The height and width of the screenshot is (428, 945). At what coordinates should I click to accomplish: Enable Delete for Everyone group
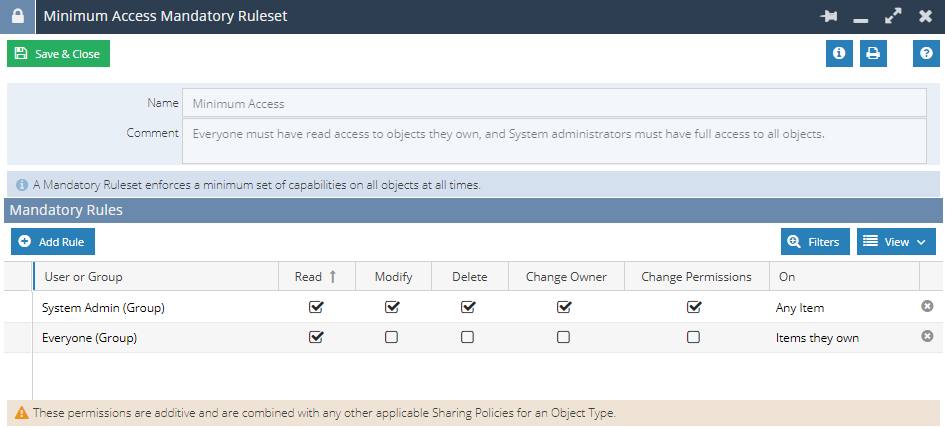[x=467, y=337]
